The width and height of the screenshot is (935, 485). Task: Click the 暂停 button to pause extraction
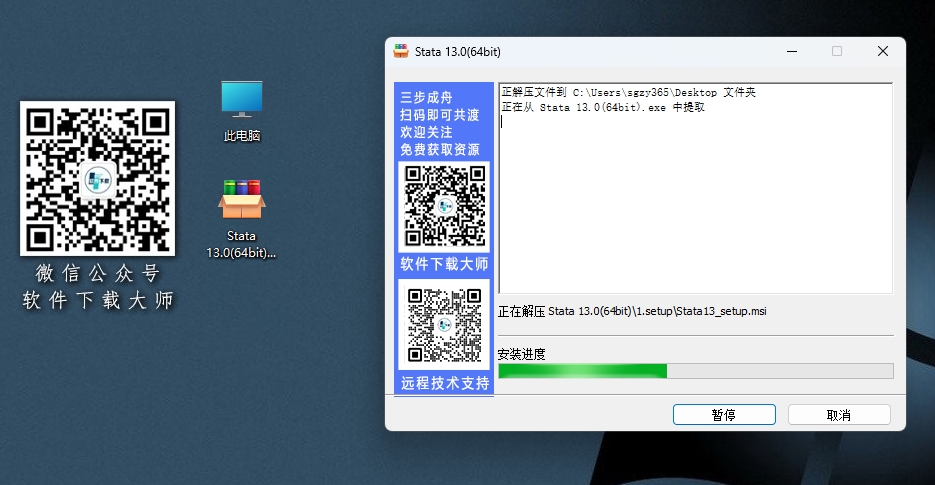(x=724, y=415)
